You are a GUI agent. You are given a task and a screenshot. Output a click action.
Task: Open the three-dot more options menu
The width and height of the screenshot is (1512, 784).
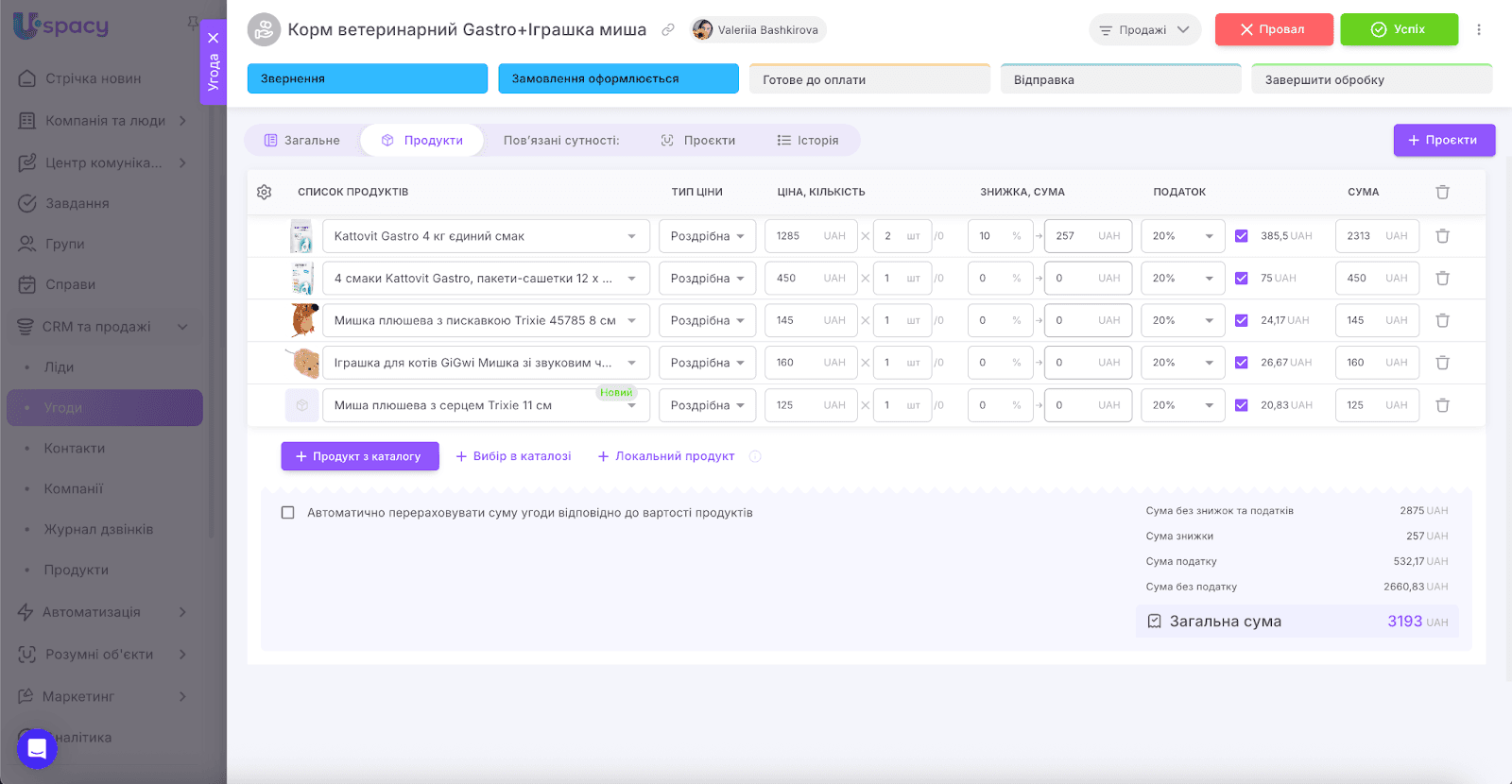(1479, 29)
